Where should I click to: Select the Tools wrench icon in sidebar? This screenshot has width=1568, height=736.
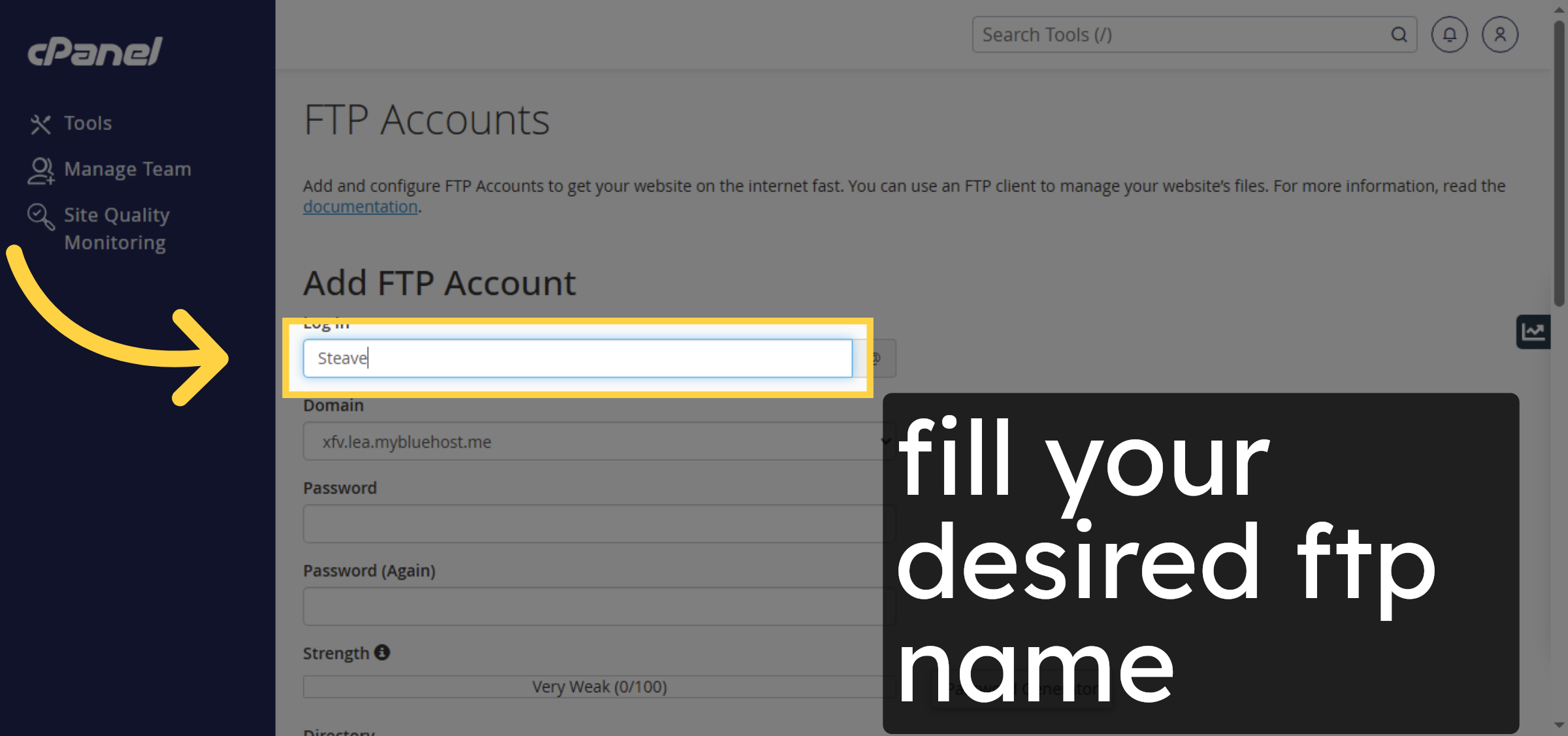click(x=41, y=123)
